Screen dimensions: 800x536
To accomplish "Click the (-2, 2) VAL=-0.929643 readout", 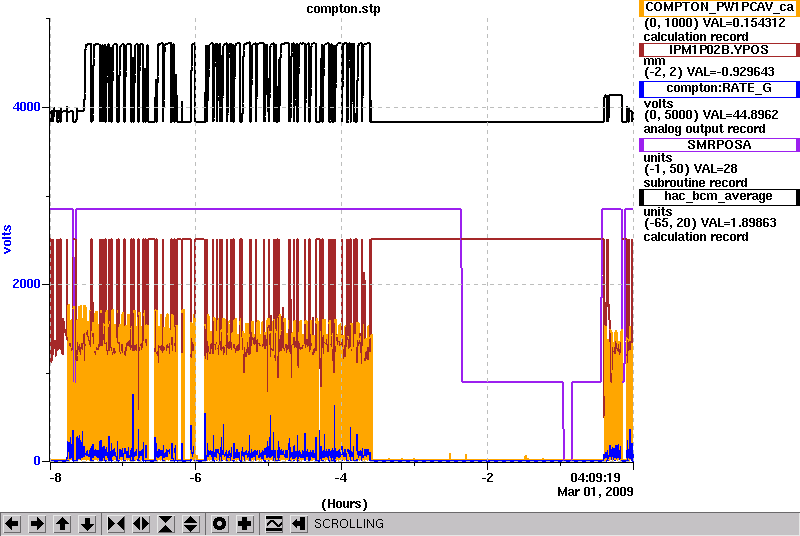I will tap(709, 72).
